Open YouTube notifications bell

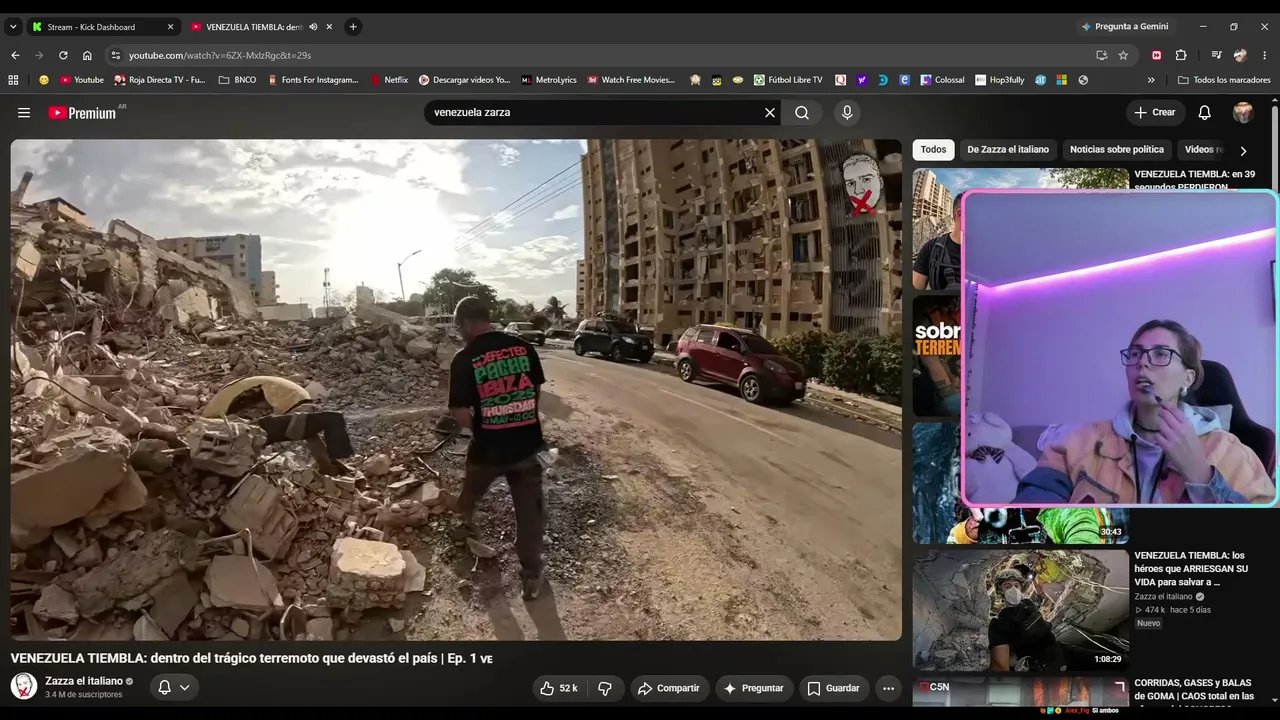click(x=1205, y=113)
